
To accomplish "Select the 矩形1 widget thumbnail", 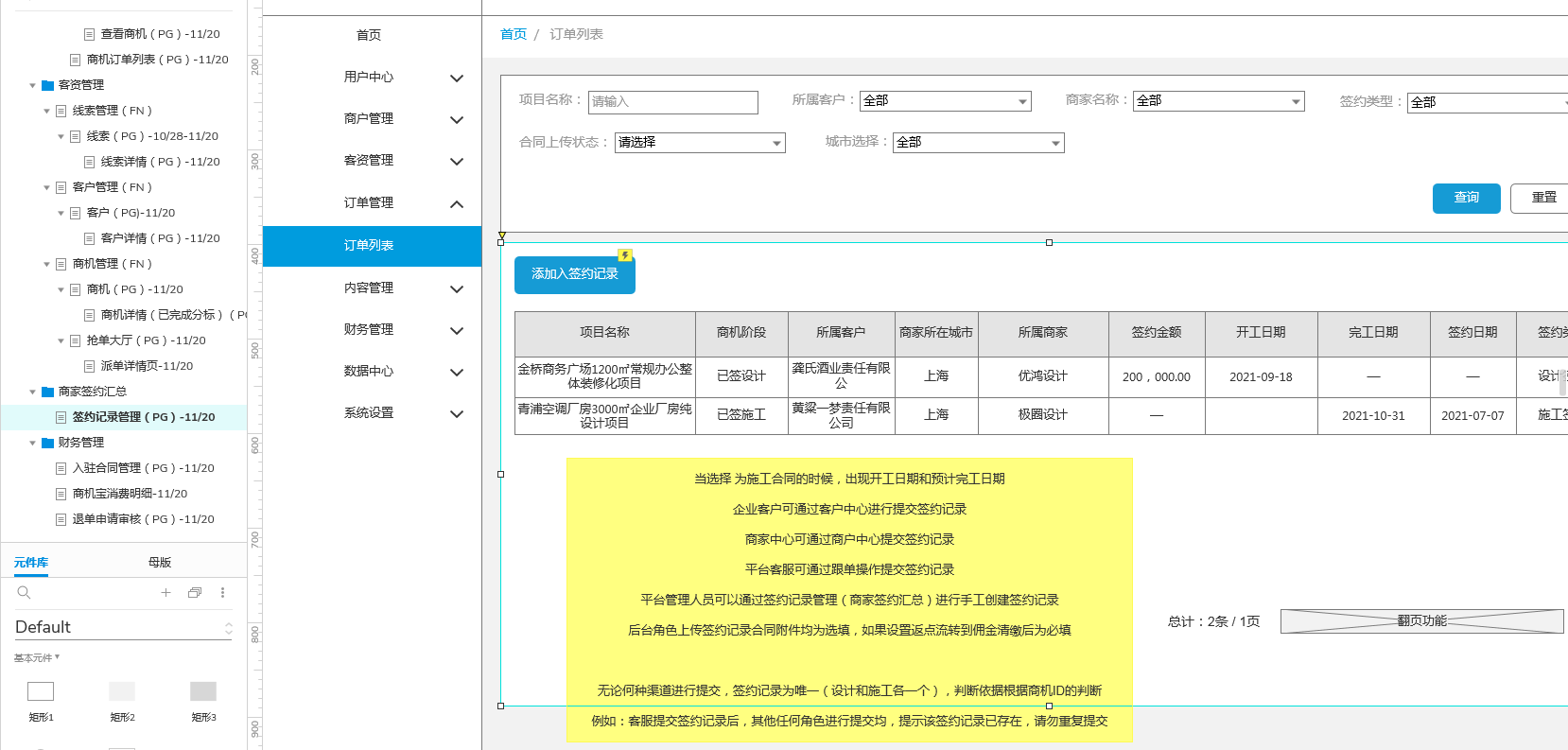I will [41, 691].
